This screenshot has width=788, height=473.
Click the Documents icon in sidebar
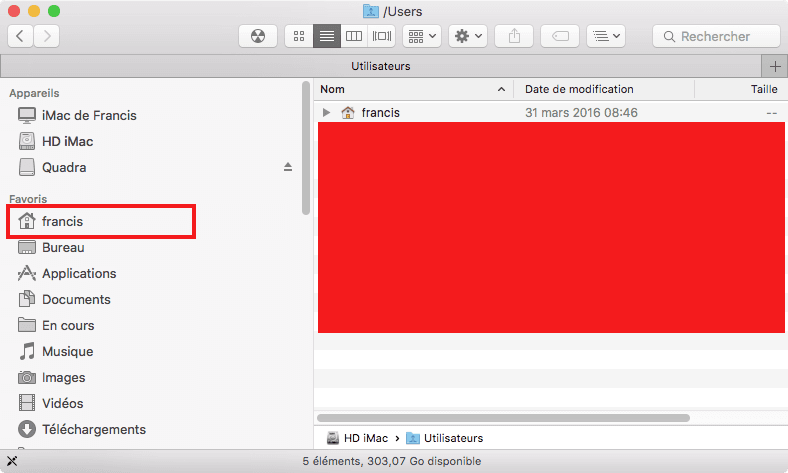pyautogui.click(x=27, y=299)
